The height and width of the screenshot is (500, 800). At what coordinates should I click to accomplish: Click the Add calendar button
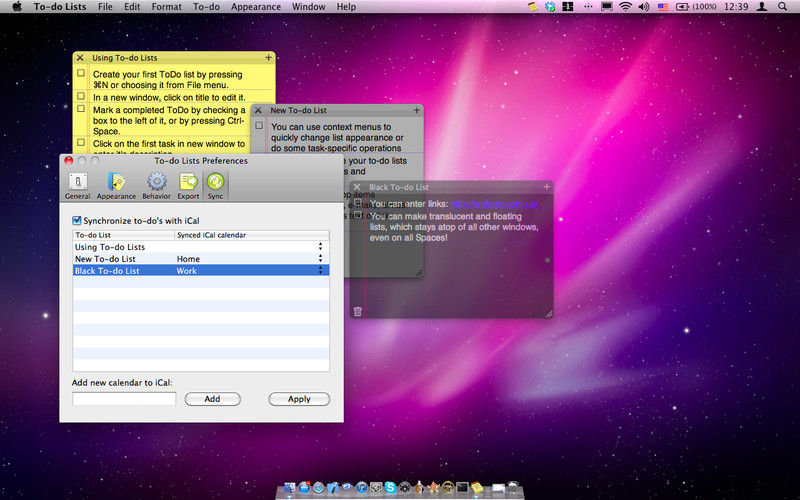212,399
